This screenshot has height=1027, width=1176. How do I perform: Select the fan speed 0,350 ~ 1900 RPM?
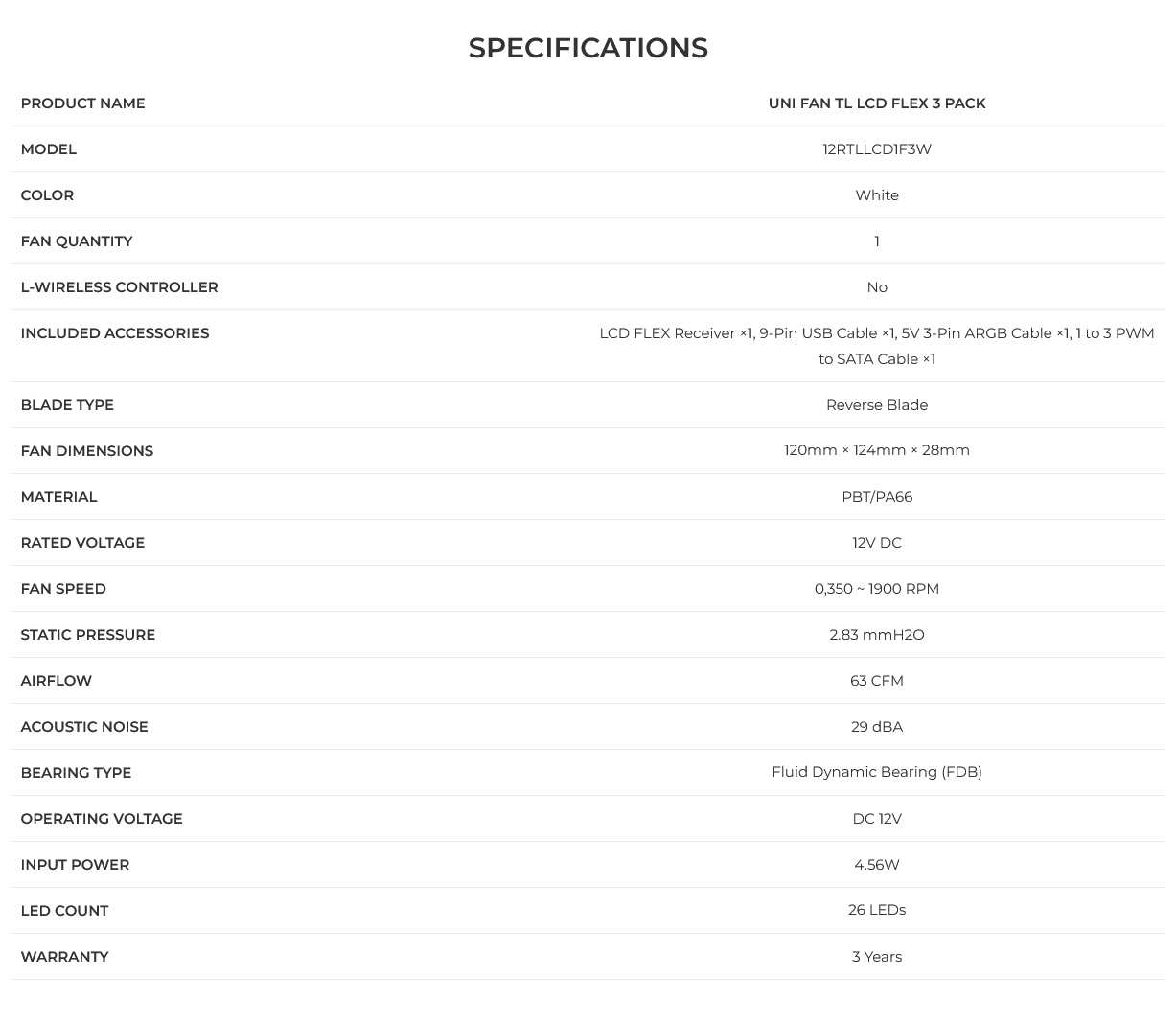click(x=877, y=589)
